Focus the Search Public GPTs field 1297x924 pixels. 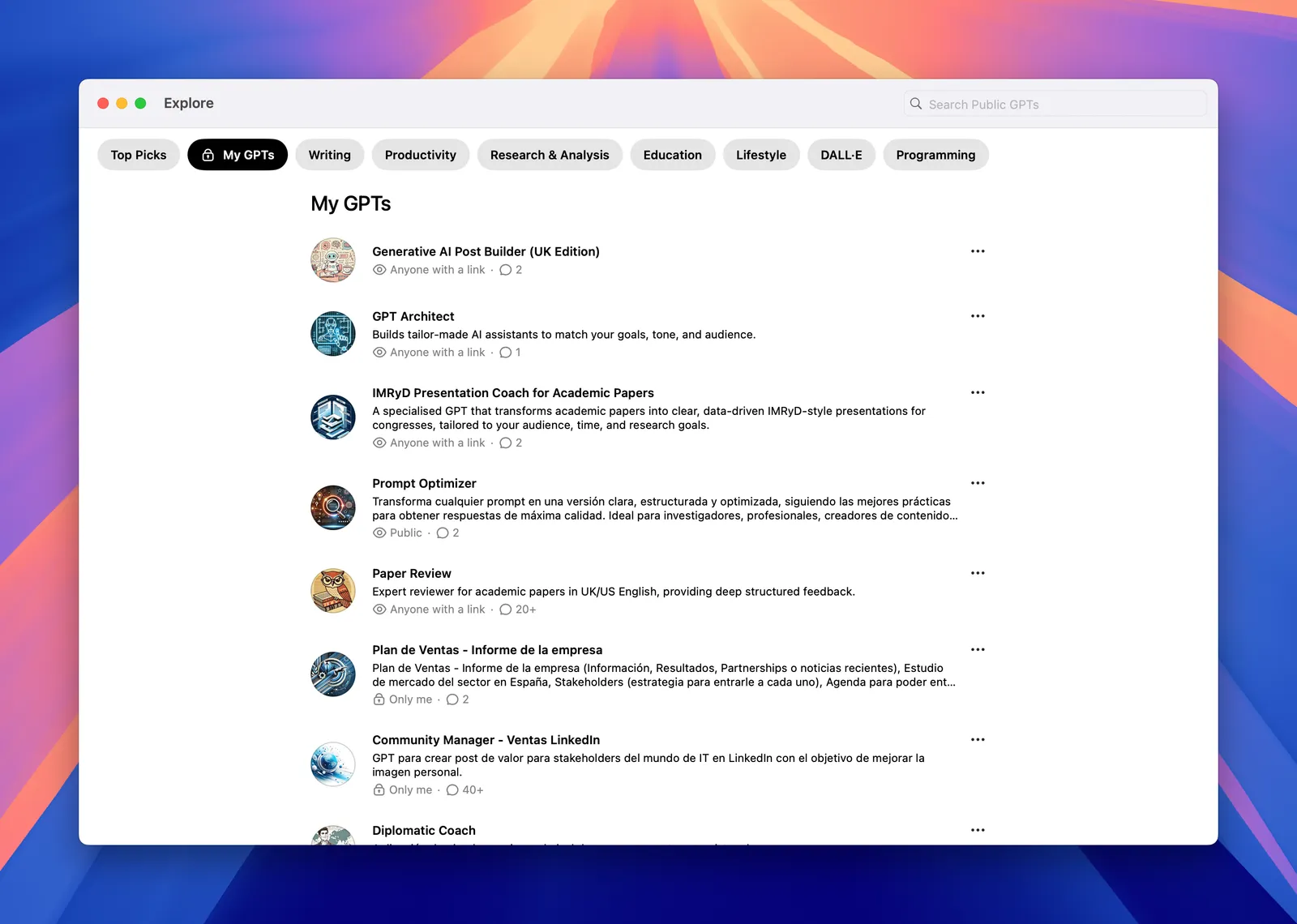tap(1055, 104)
